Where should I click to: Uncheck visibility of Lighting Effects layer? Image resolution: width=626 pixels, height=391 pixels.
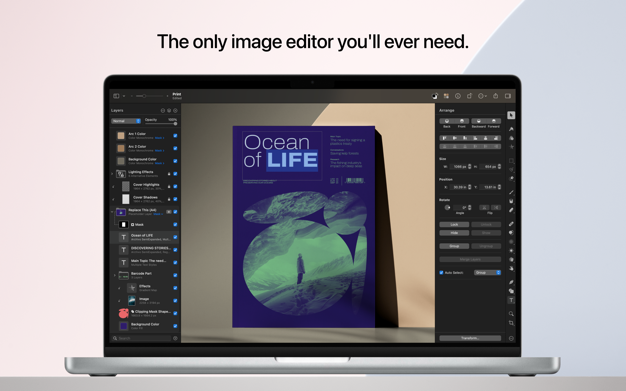(x=175, y=174)
